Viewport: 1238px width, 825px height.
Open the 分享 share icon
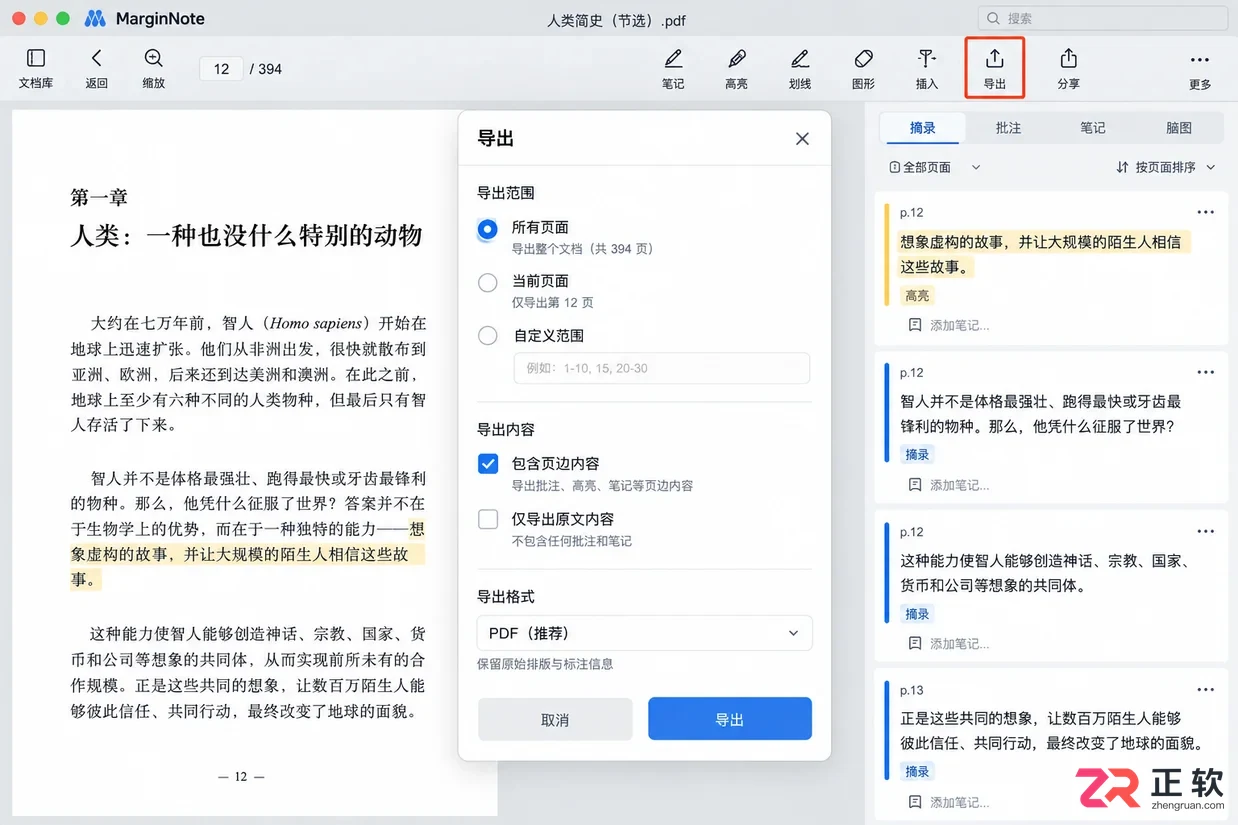pyautogui.click(x=1068, y=69)
